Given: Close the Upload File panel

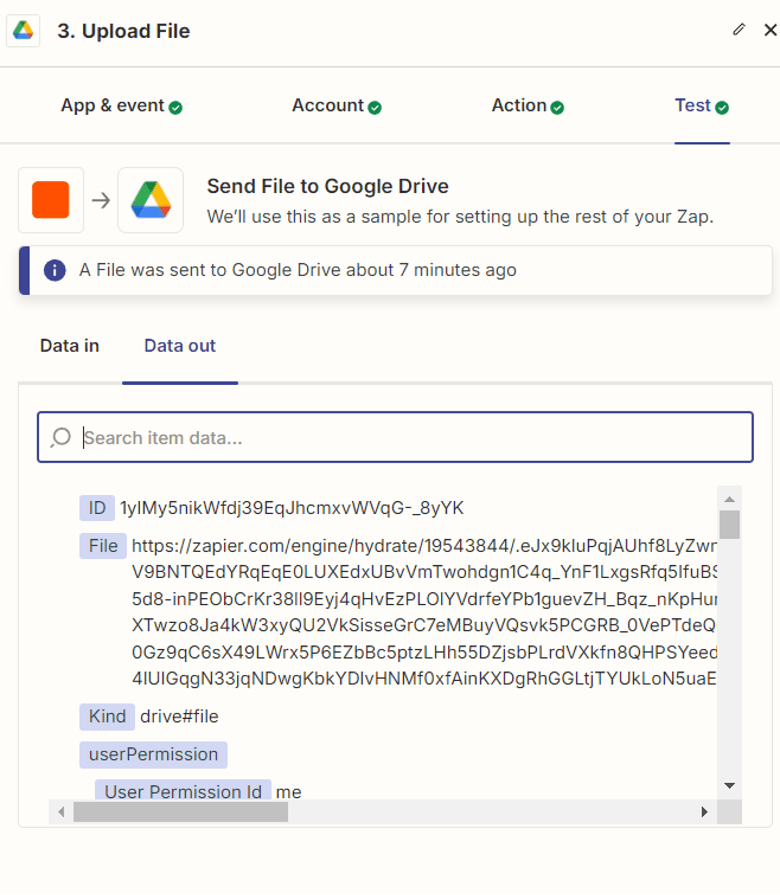Looking at the screenshot, I should [769, 30].
